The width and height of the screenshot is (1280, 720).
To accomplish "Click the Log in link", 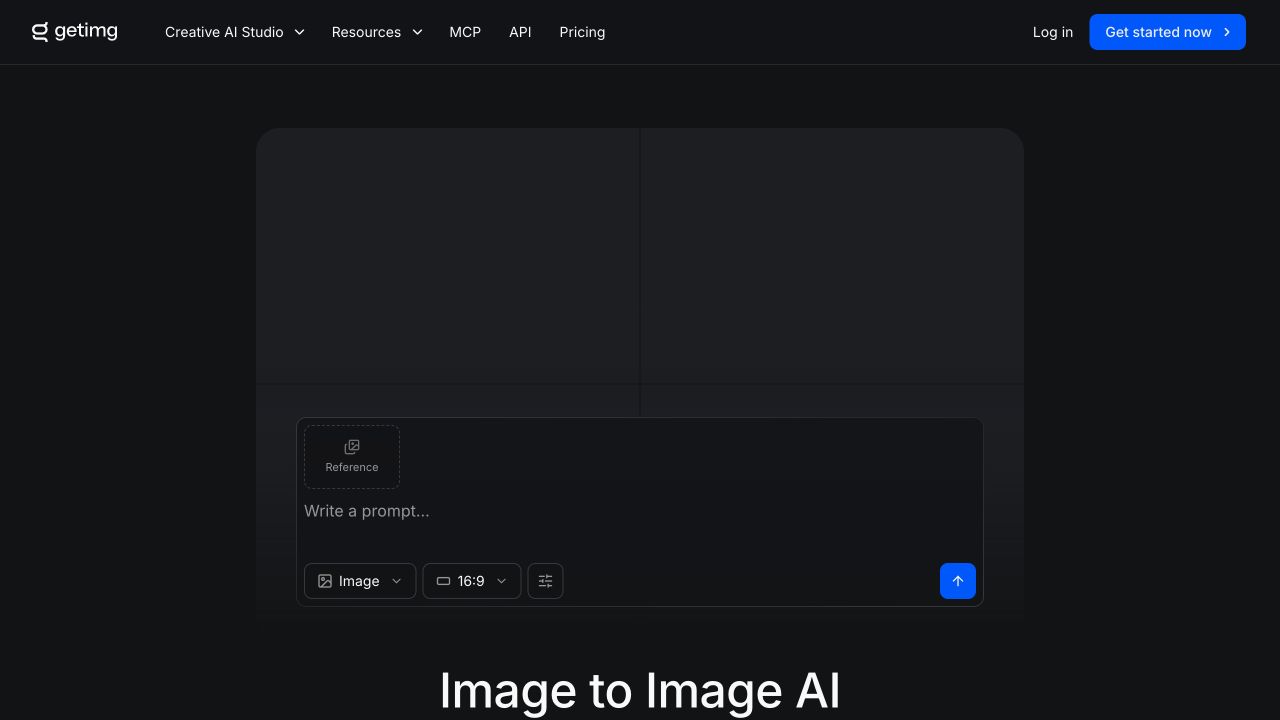I will click(x=1052, y=32).
